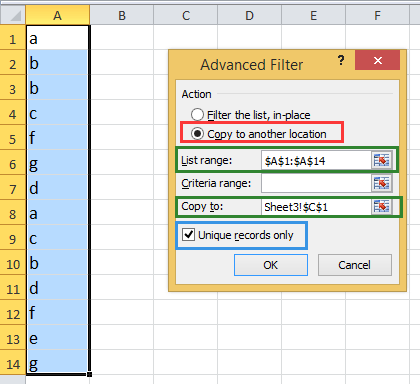The width and height of the screenshot is (420, 384).
Task: Select the row 5 header
Action: point(13,138)
